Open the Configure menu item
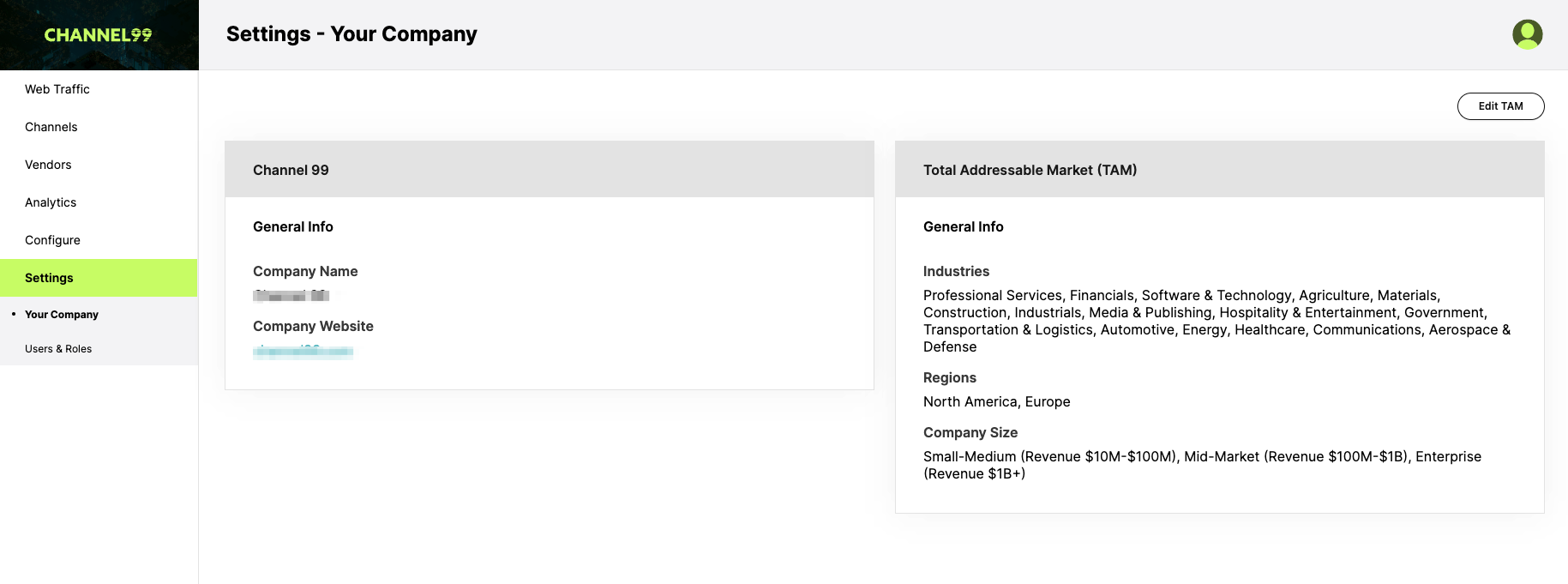The height and width of the screenshot is (584, 1568). pos(99,240)
